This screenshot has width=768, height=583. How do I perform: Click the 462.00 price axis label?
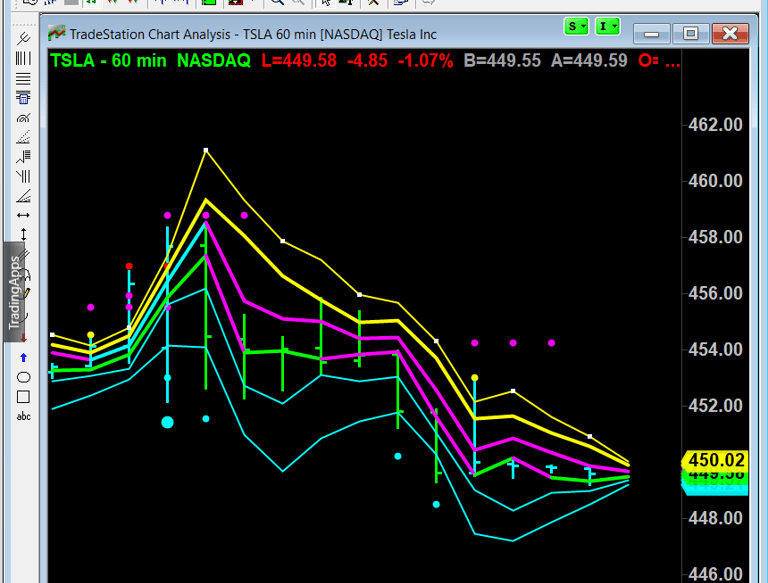pyautogui.click(x=715, y=124)
